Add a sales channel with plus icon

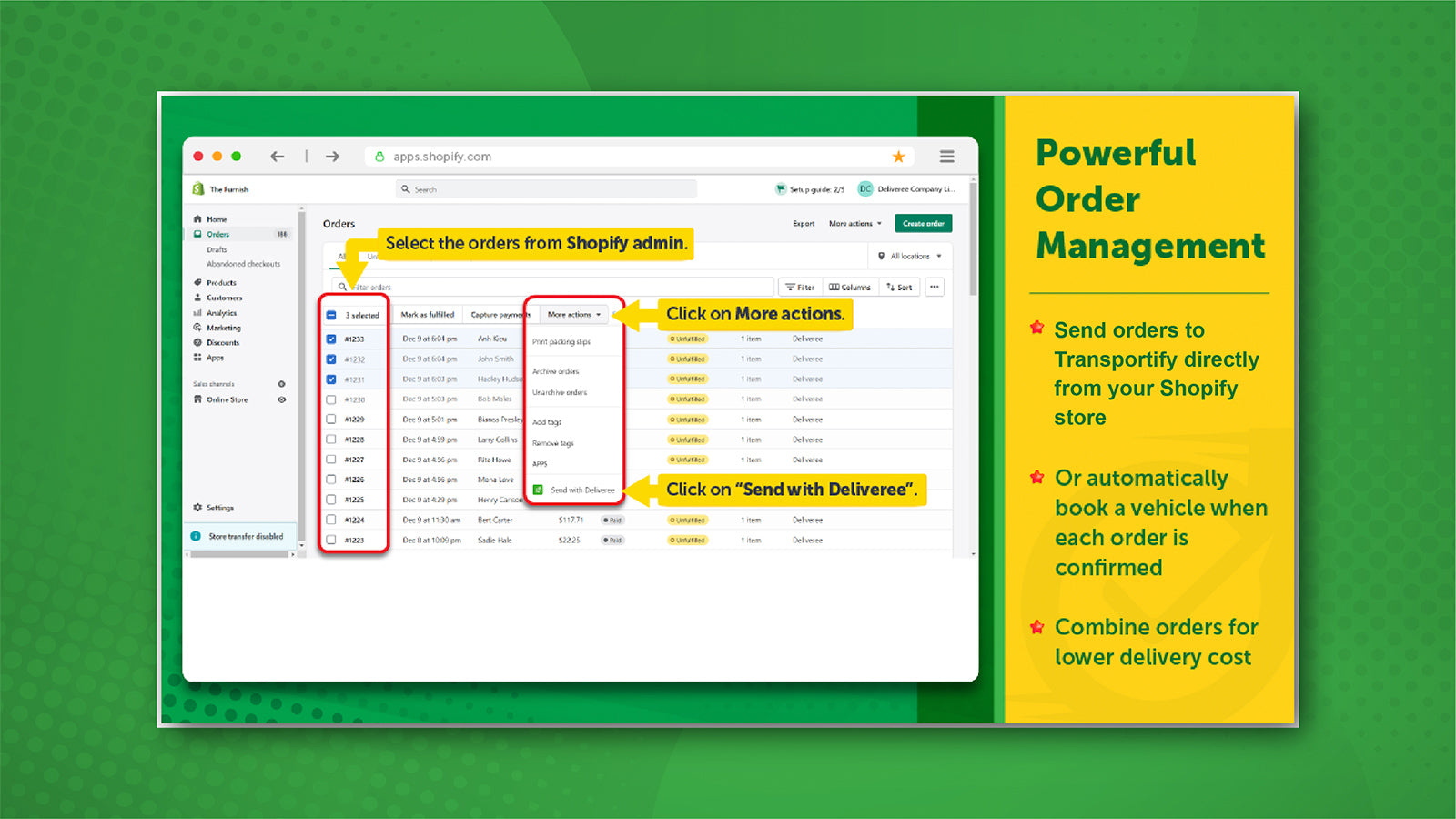281,384
